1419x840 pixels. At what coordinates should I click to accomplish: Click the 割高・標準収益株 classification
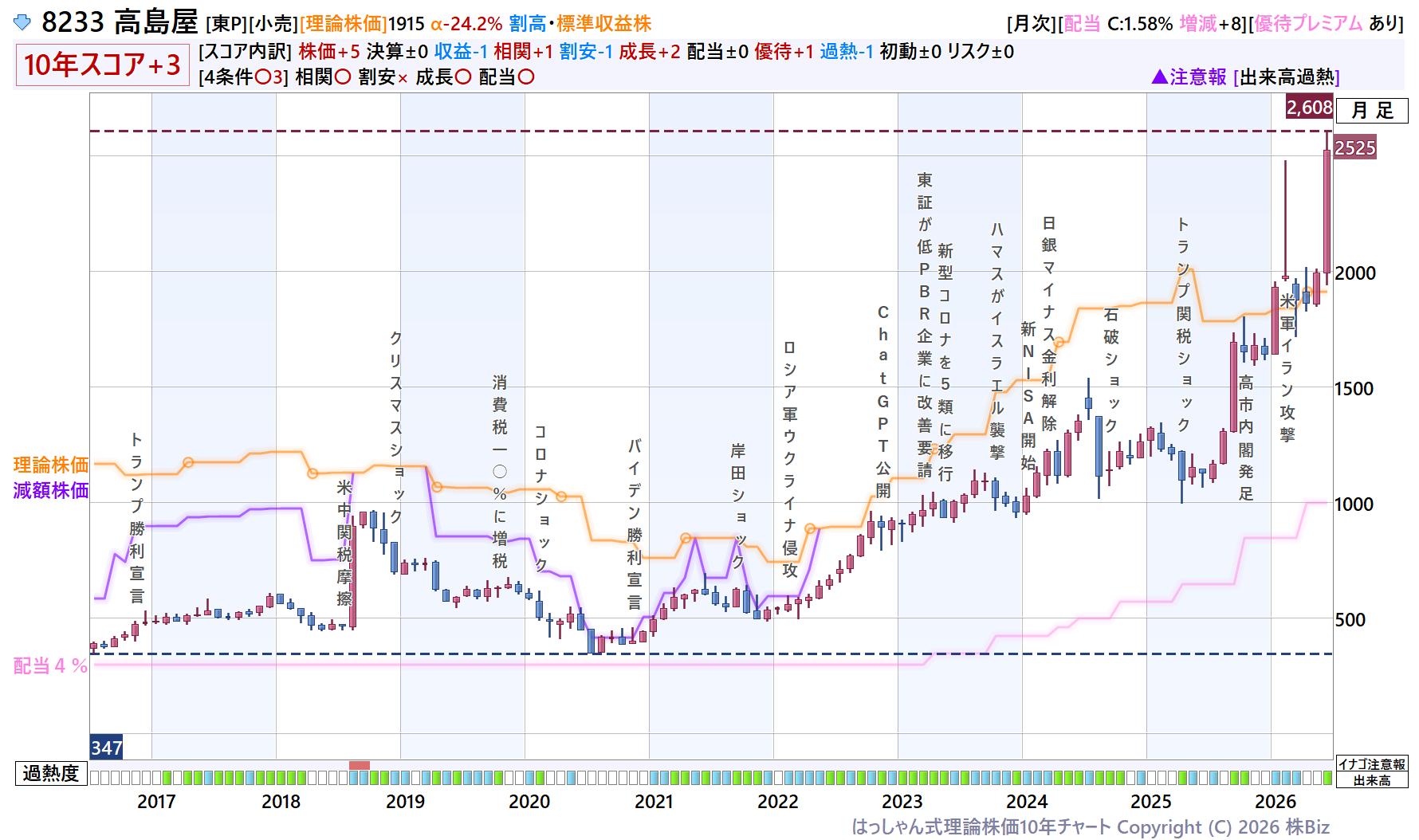click(580, 24)
